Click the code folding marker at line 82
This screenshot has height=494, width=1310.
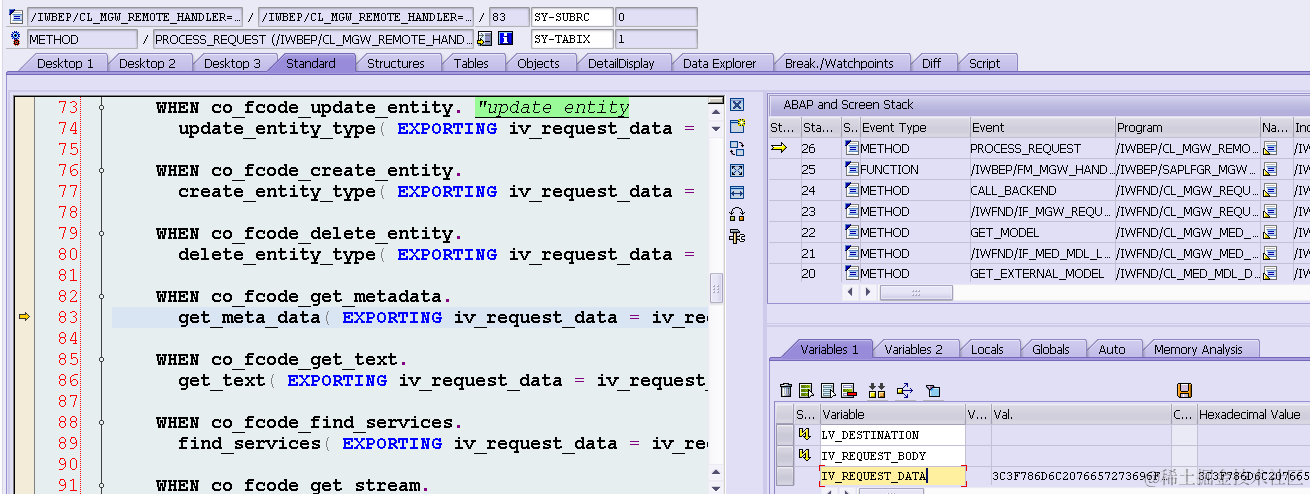tap(101, 296)
